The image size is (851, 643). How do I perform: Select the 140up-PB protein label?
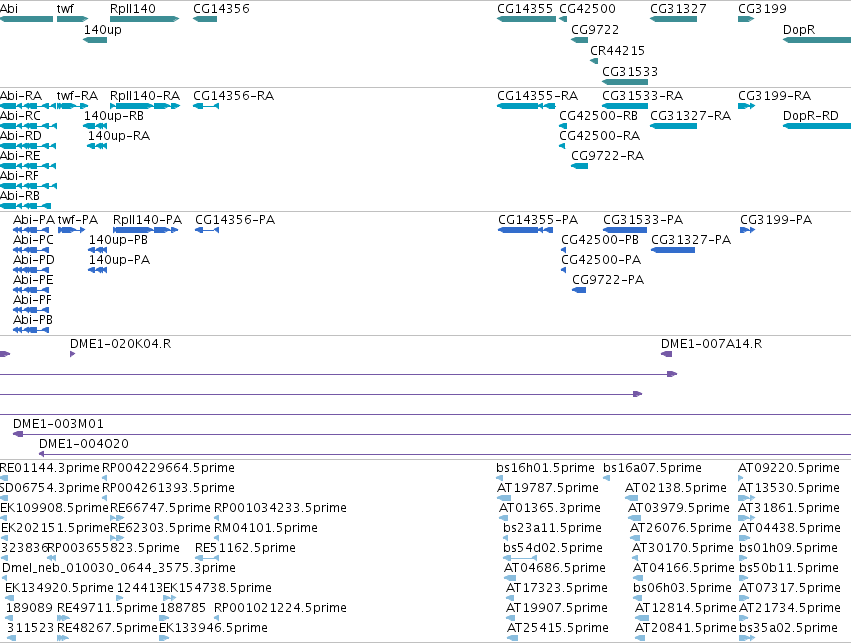pyautogui.click(x=118, y=240)
